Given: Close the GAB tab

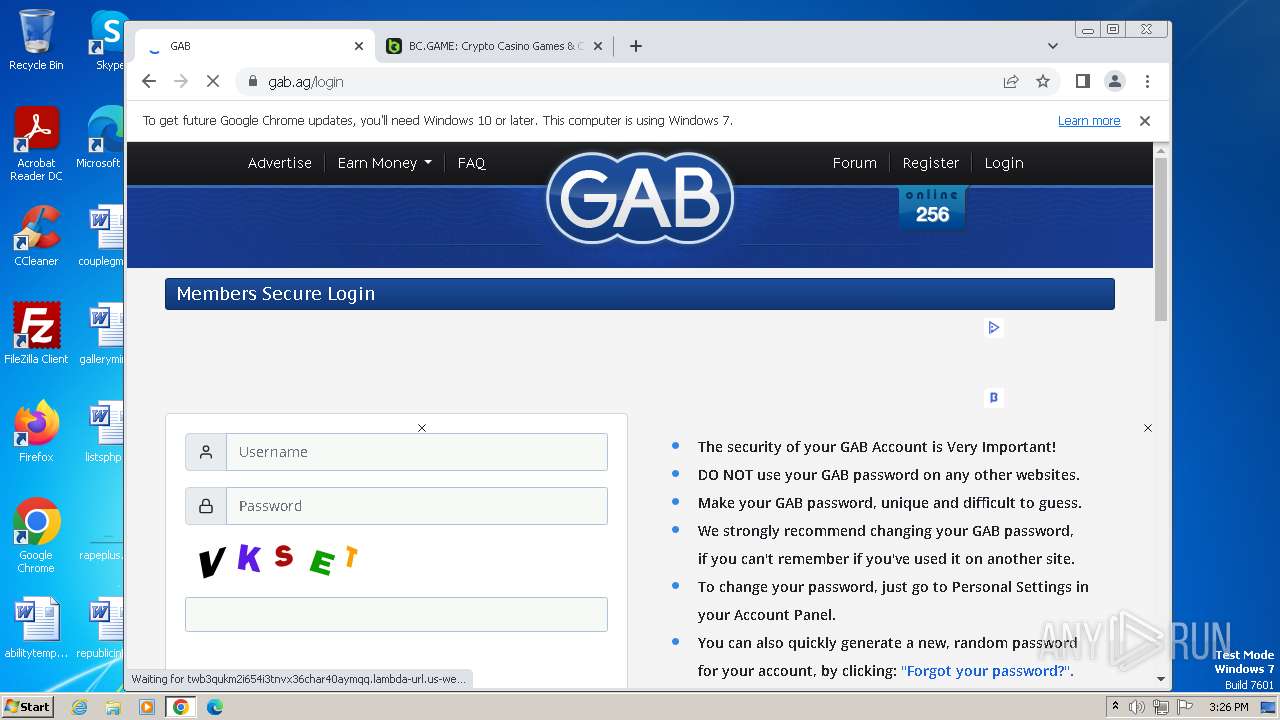Looking at the screenshot, I should [x=359, y=46].
